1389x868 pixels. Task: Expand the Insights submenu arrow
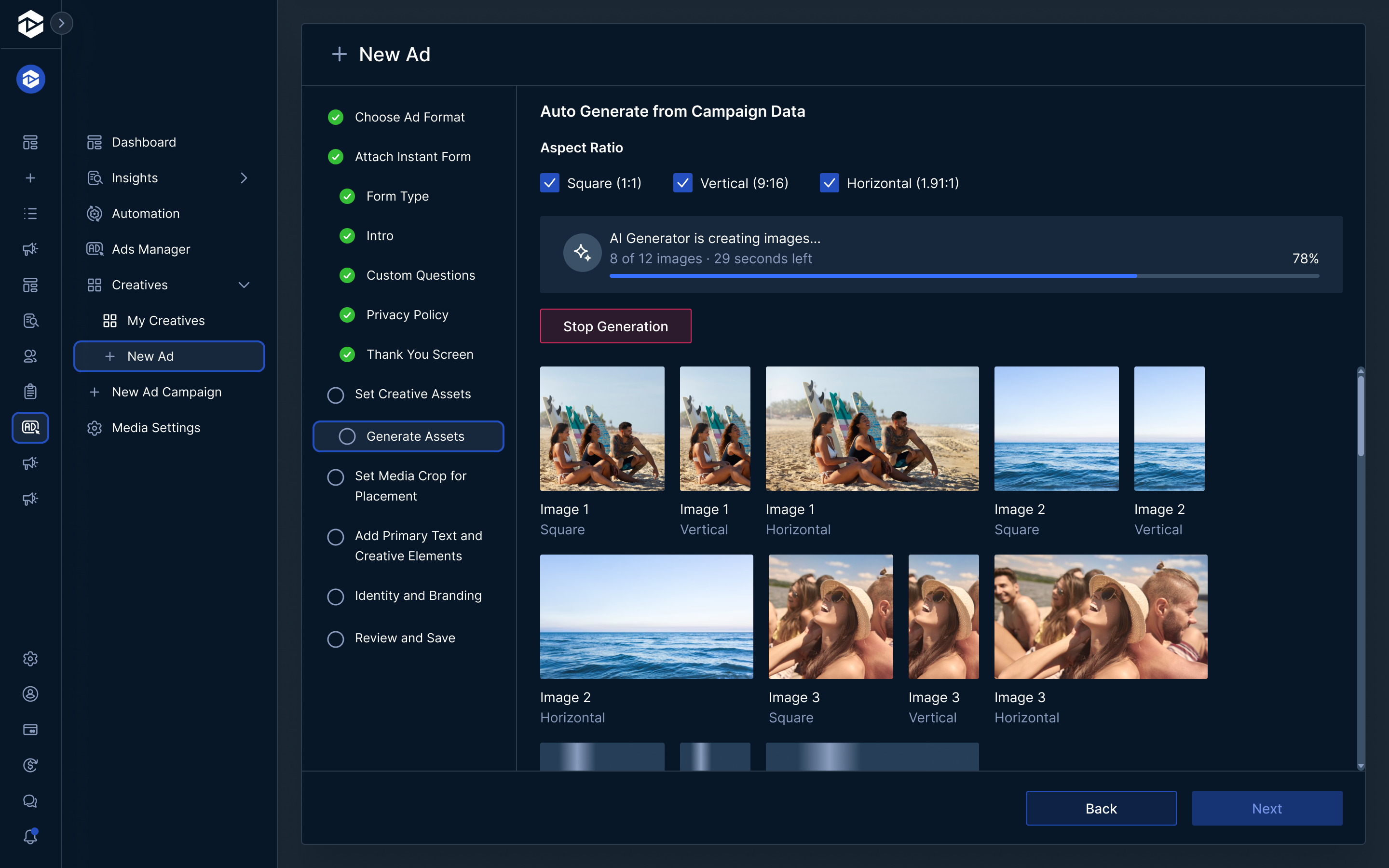(x=244, y=178)
